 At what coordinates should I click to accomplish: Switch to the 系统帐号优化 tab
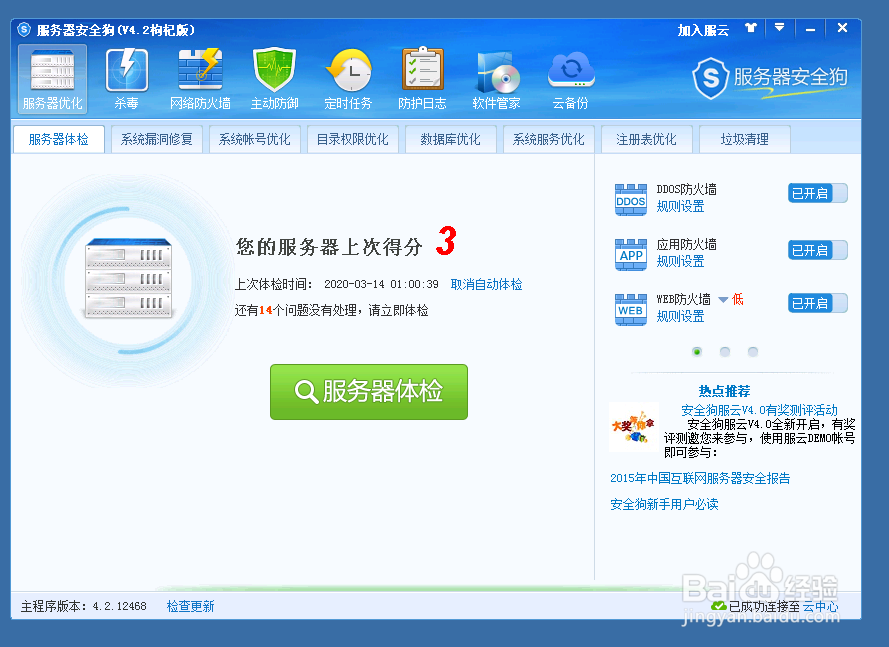(x=255, y=139)
